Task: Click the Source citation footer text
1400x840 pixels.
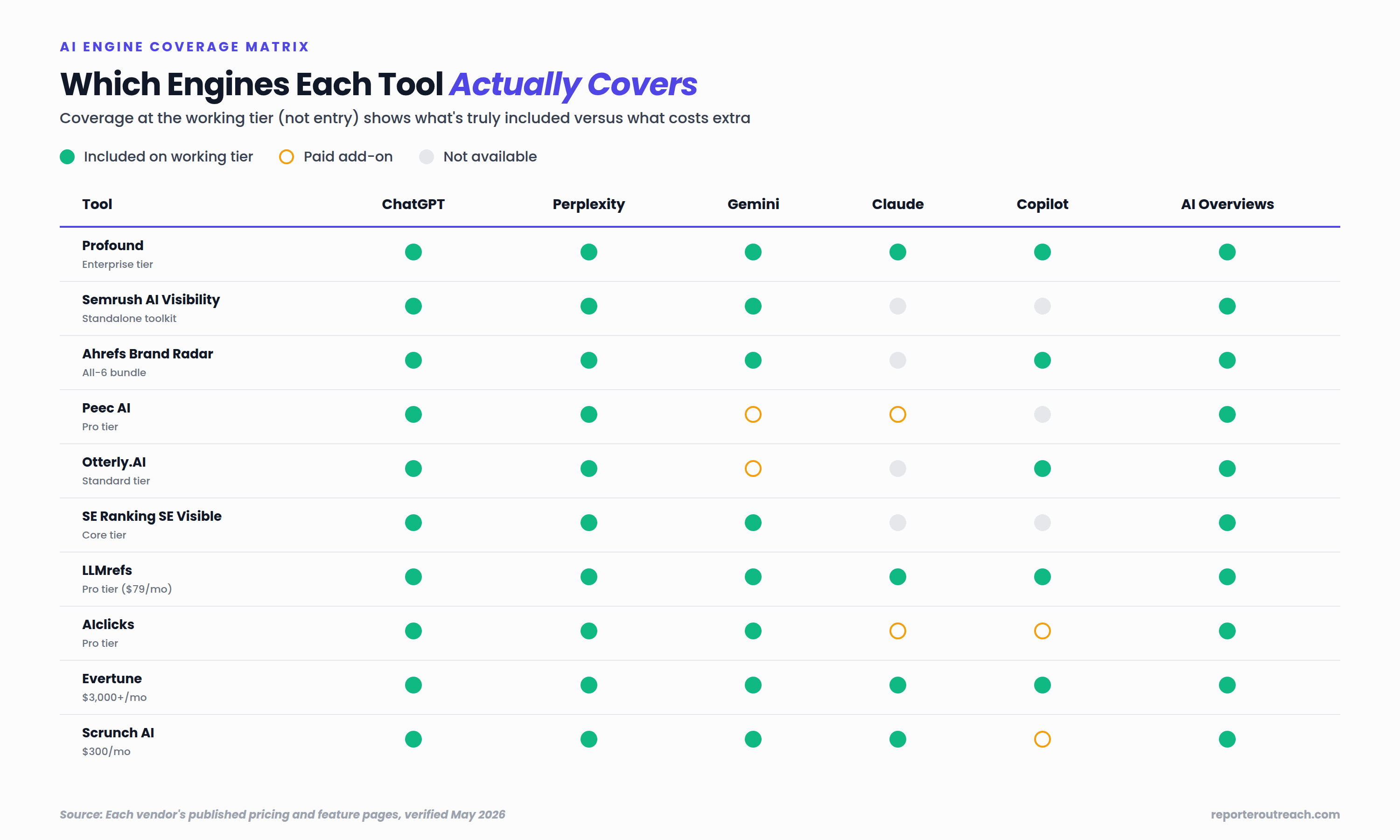Action: point(282,814)
